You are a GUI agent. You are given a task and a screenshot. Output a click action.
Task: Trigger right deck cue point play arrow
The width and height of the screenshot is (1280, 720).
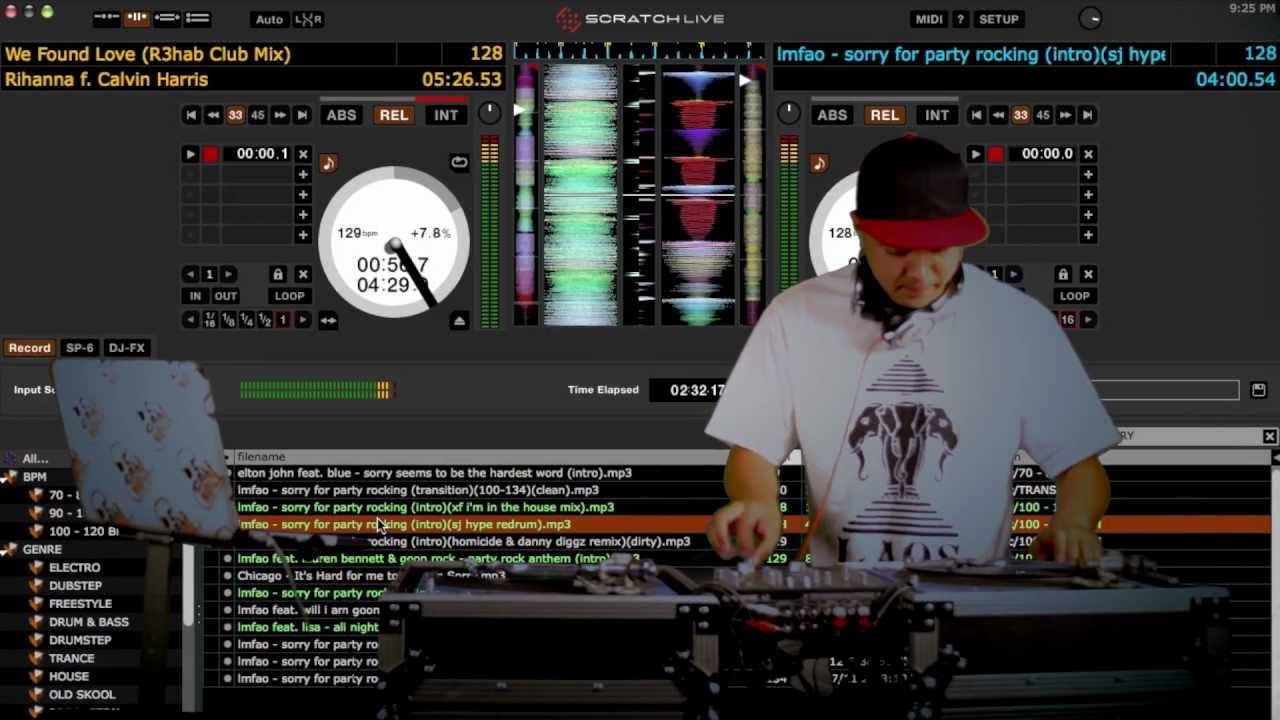(x=975, y=154)
